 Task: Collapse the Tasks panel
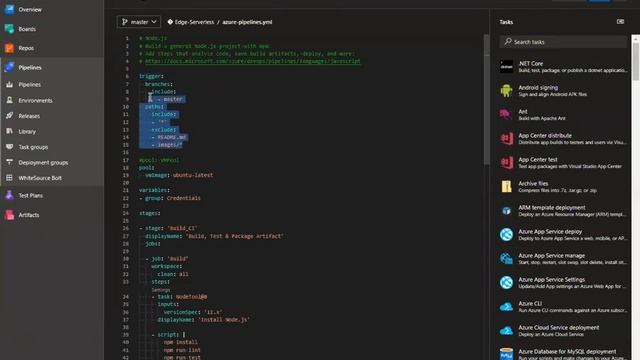620,22
